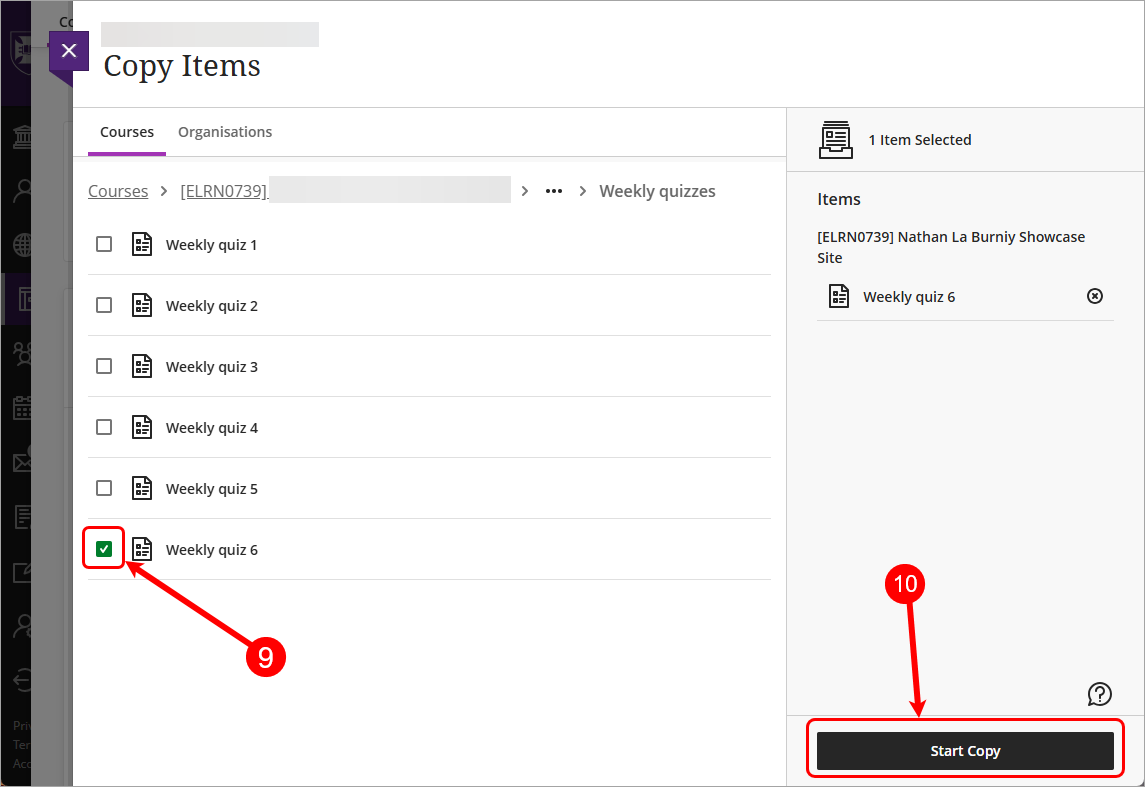Tick the Weekly quiz 2 checkbox
Viewport: 1145px width, 787px height.
coord(104,305)
